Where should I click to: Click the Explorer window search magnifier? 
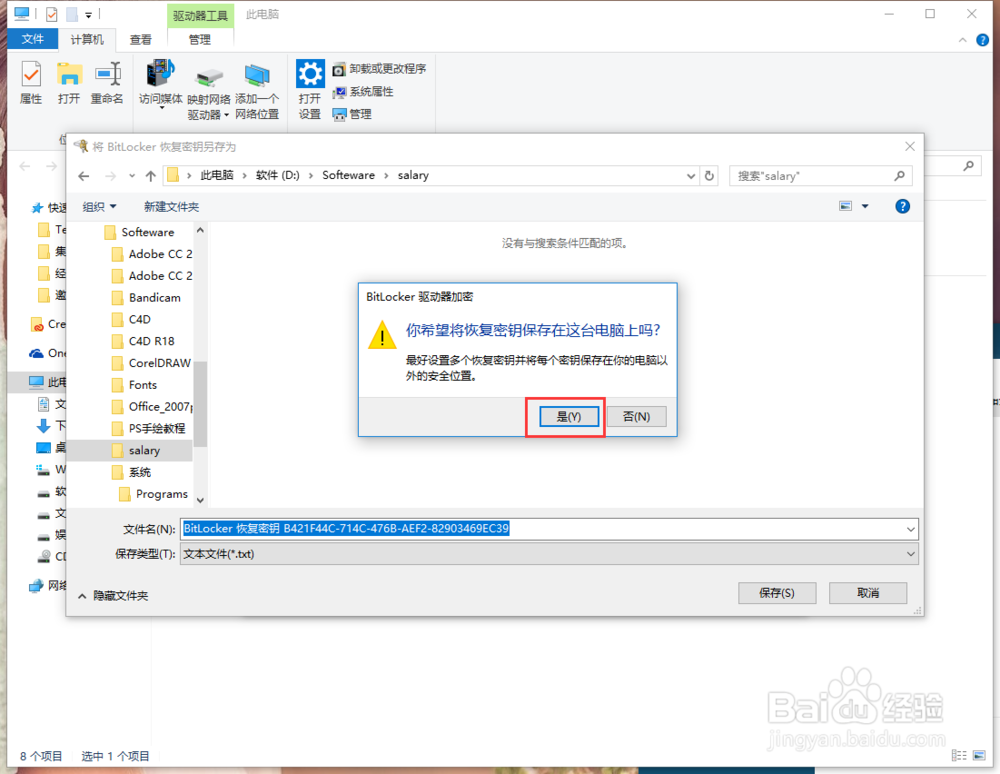point(969,166)
